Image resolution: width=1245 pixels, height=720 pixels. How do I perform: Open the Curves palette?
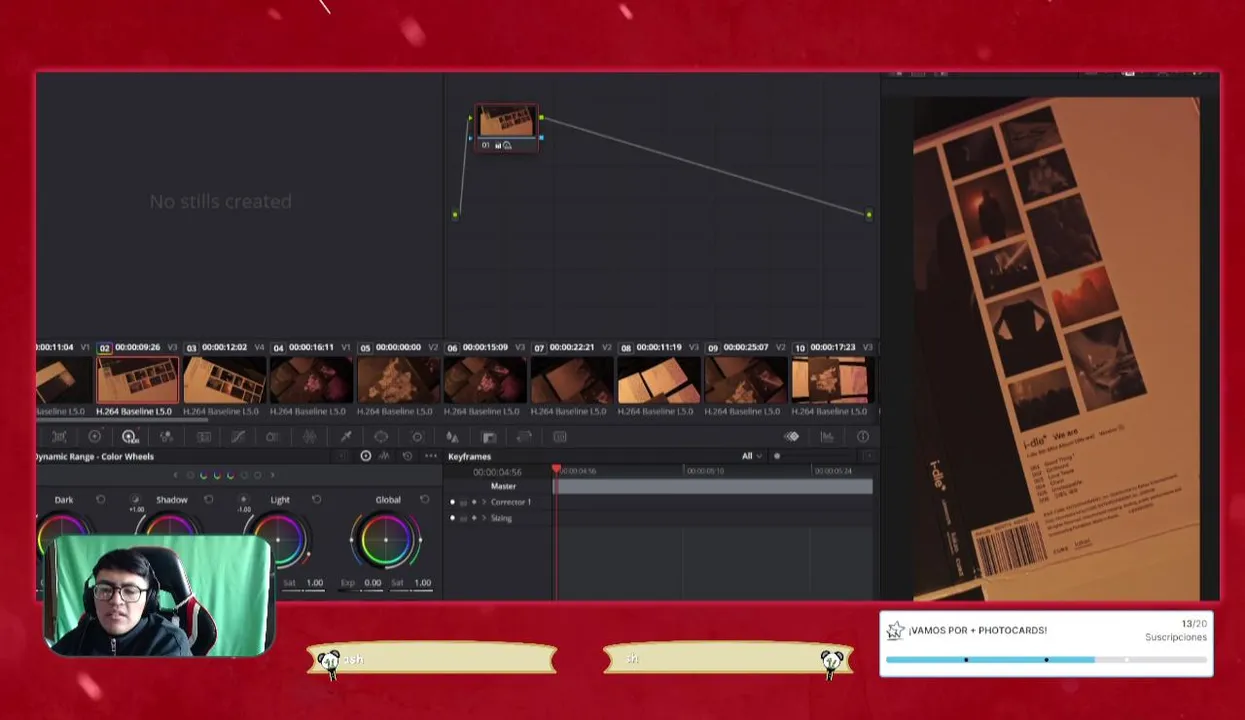238,436
